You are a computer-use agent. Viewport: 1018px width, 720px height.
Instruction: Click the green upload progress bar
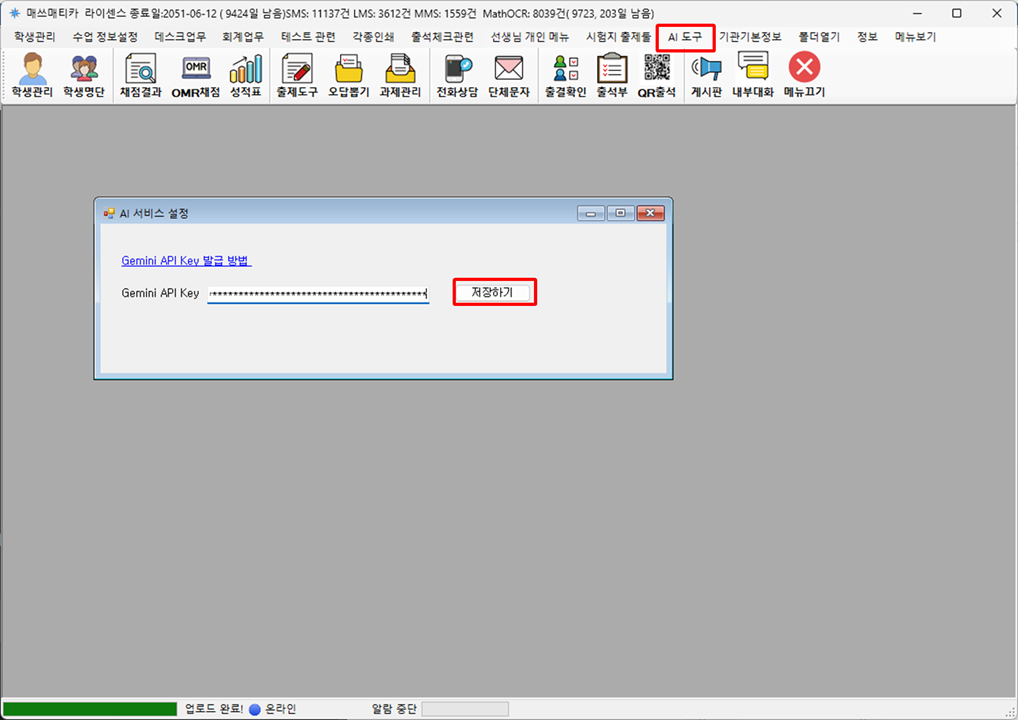(x=90, y=709)
